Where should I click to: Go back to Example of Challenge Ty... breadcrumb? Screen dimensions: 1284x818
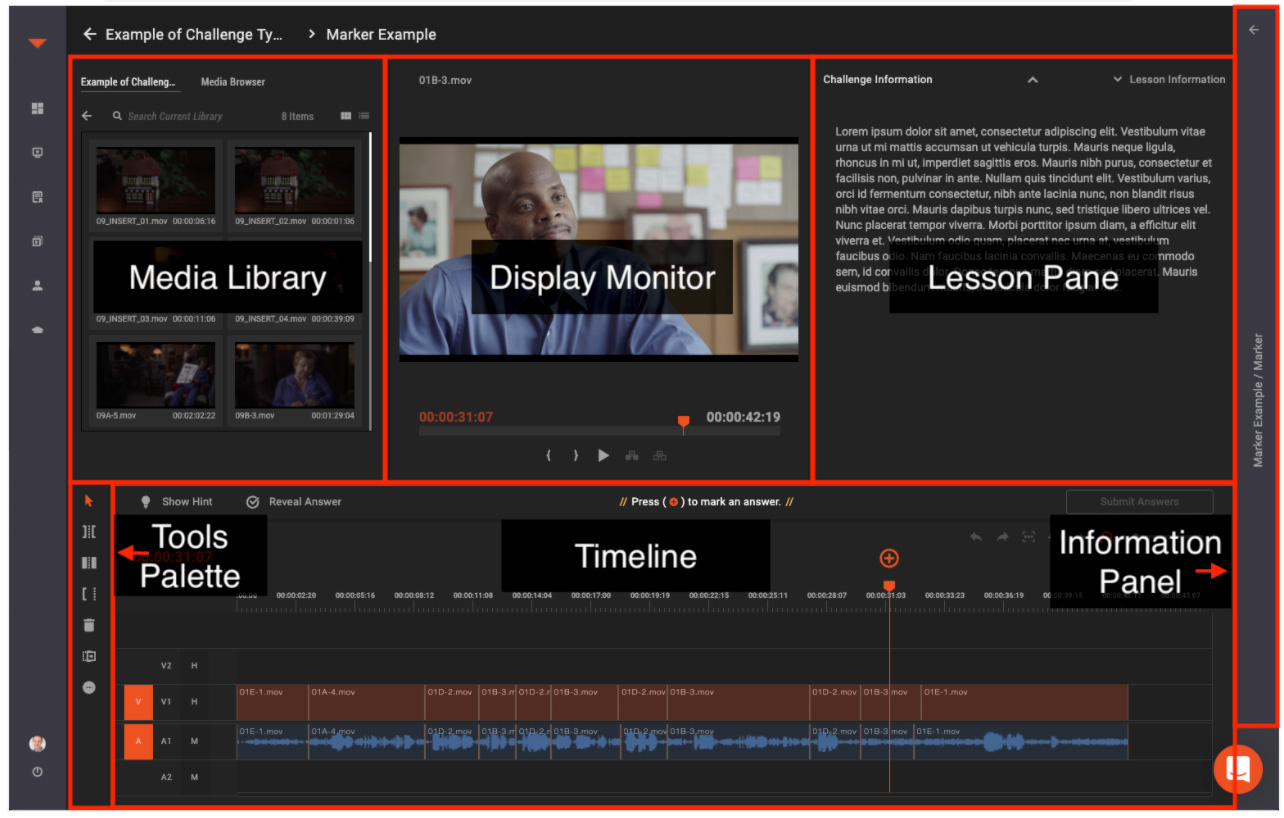point(183,34)
